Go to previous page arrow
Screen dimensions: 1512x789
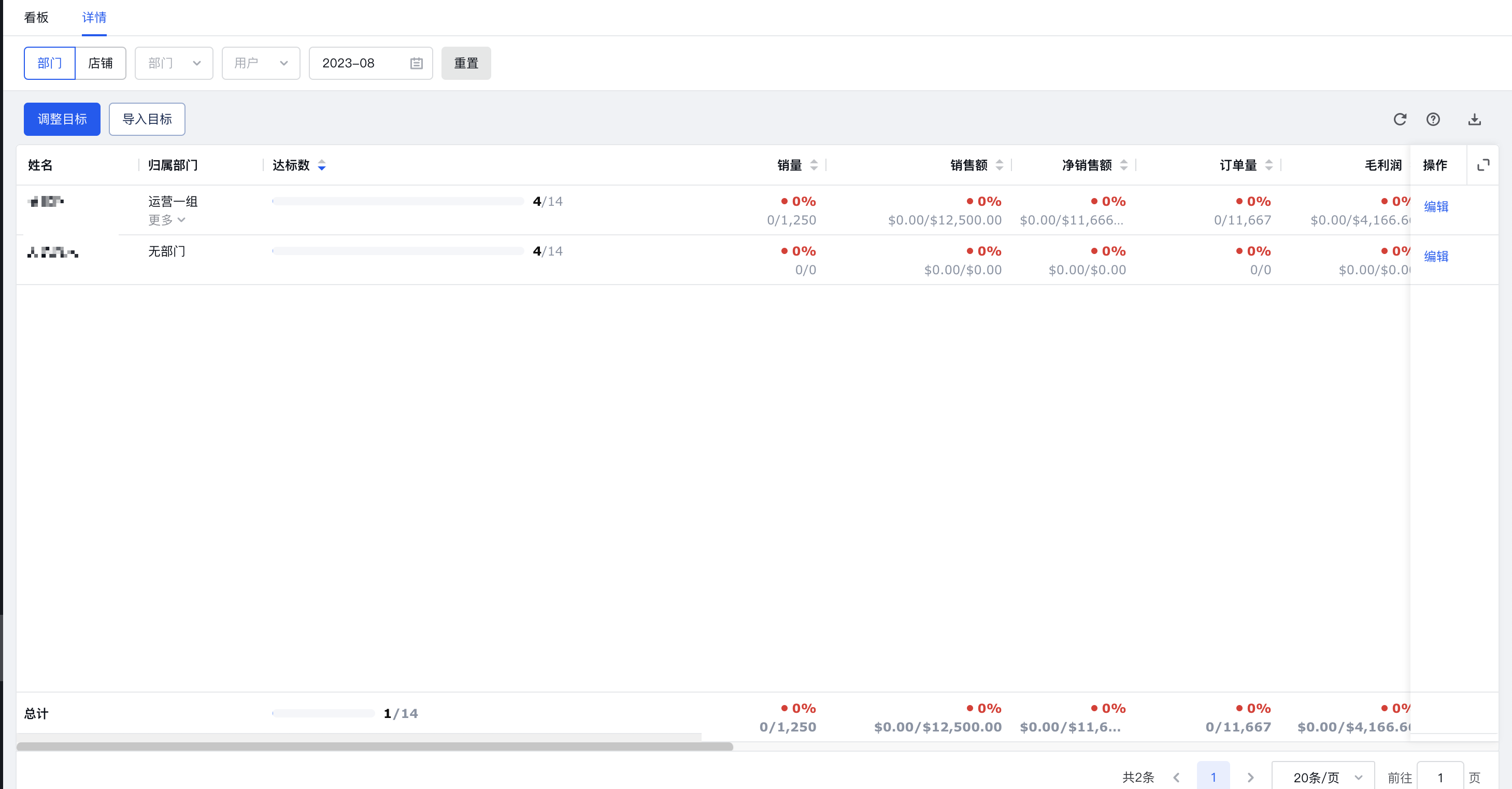click(1176, 777)
